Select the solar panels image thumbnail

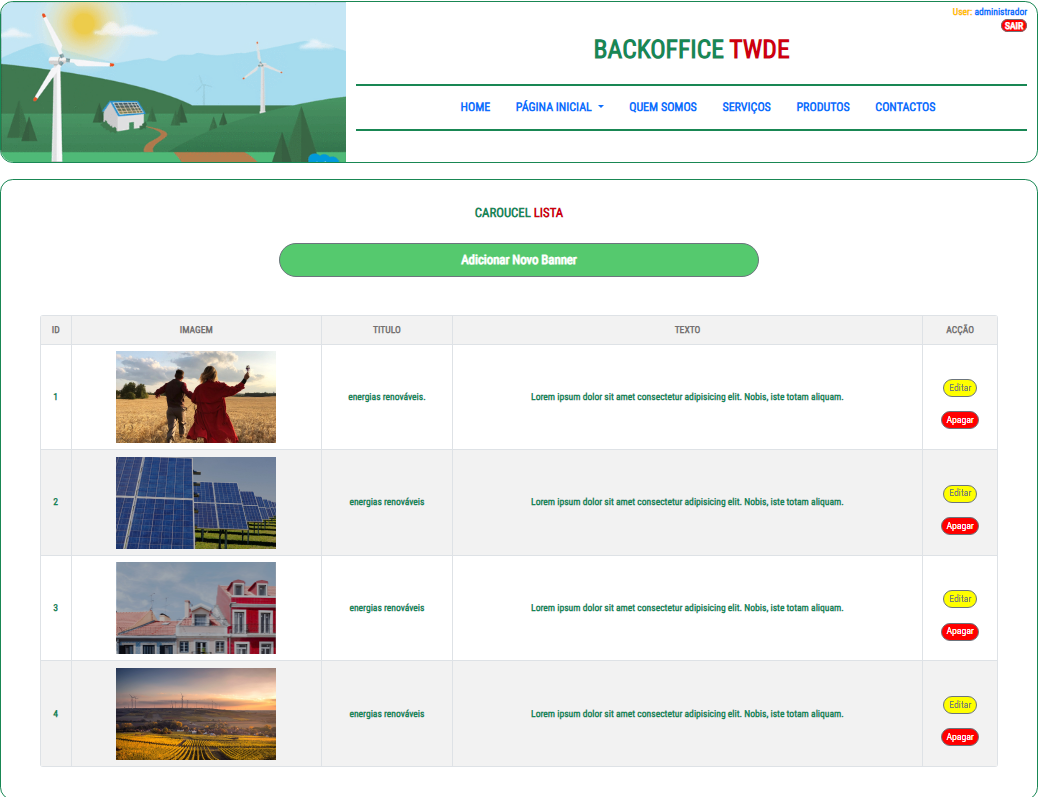click(x=196, y=503)
